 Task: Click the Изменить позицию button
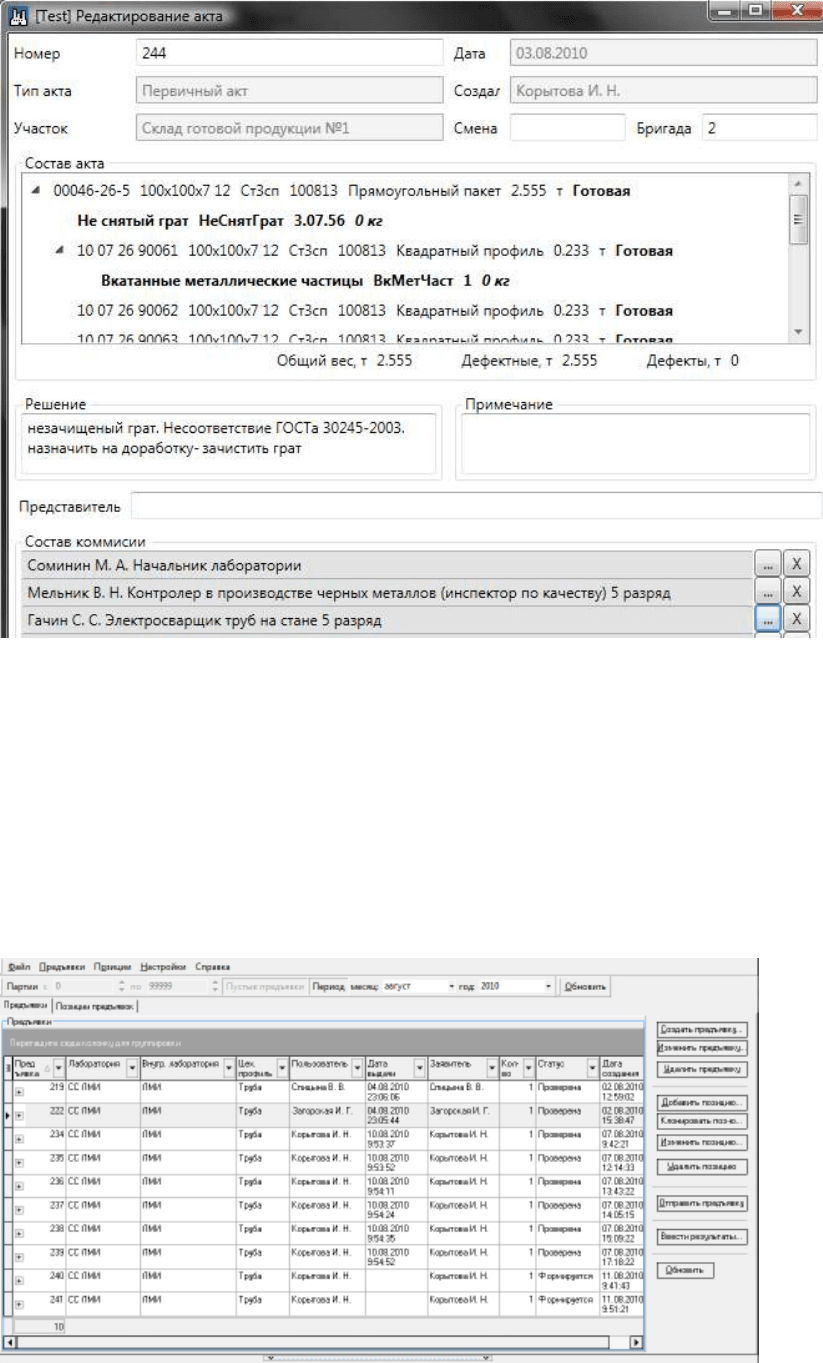click(x=703, y=1141)
